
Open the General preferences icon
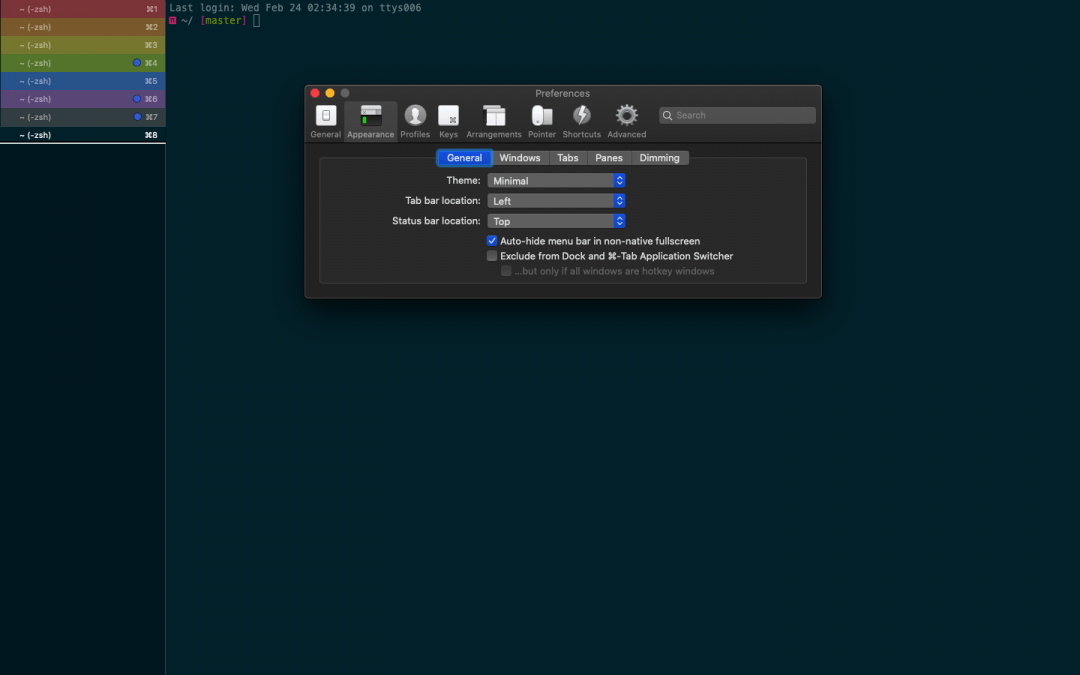click(325, 120)
